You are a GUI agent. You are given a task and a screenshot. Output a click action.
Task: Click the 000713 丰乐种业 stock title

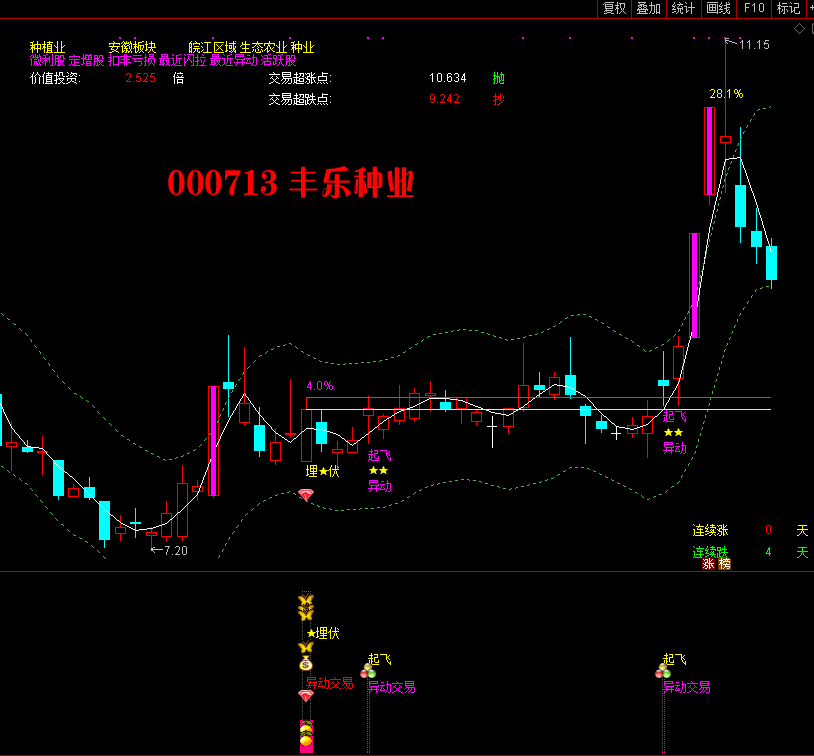point(290,183)
